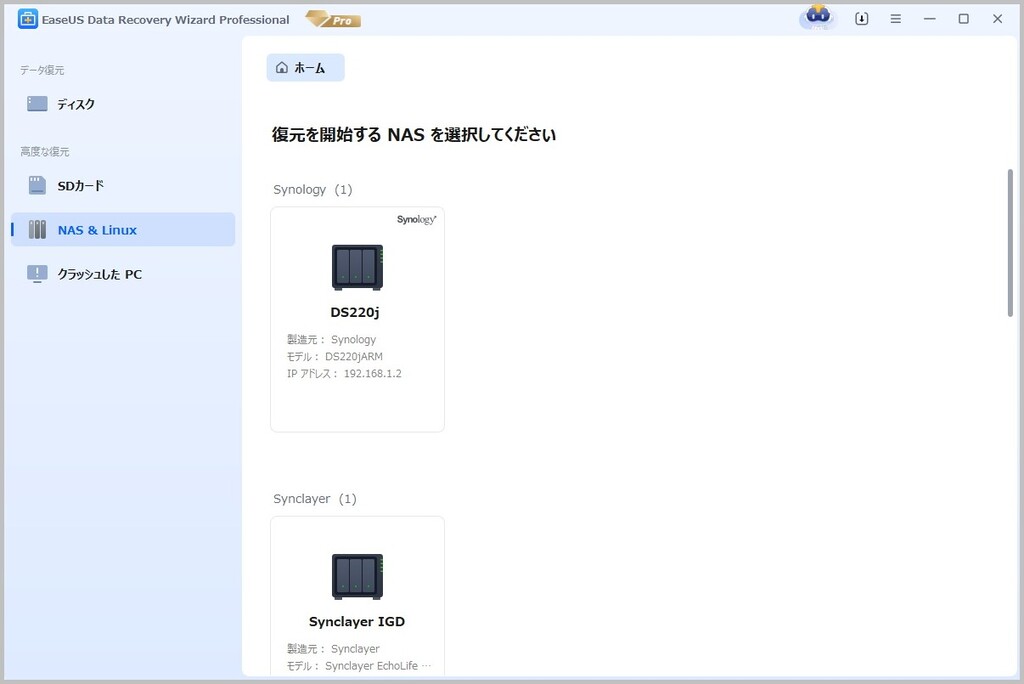Click the データ復元 section label
The image size is (1024, 684).
[42, 70]
